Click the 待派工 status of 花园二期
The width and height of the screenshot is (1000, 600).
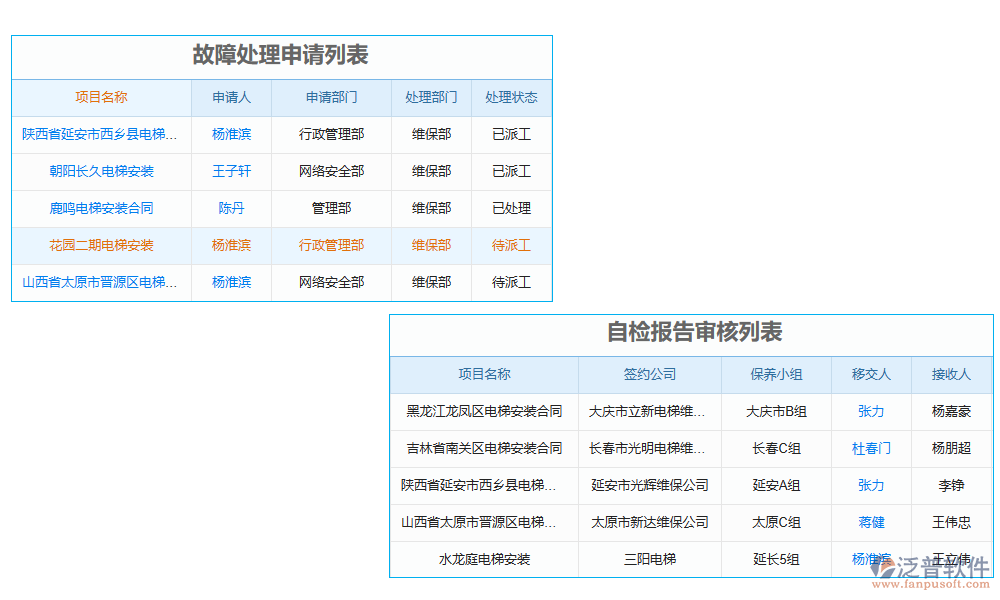point(511,245)
